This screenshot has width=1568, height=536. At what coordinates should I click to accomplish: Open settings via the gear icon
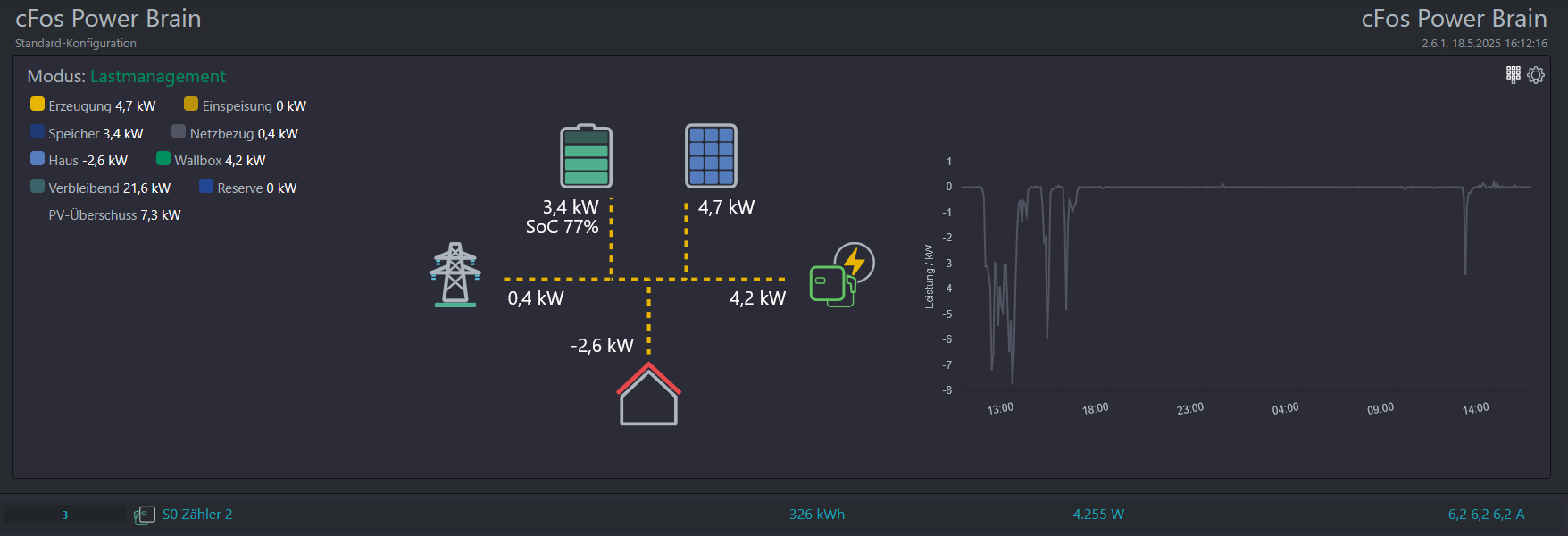pos(1536,75)
